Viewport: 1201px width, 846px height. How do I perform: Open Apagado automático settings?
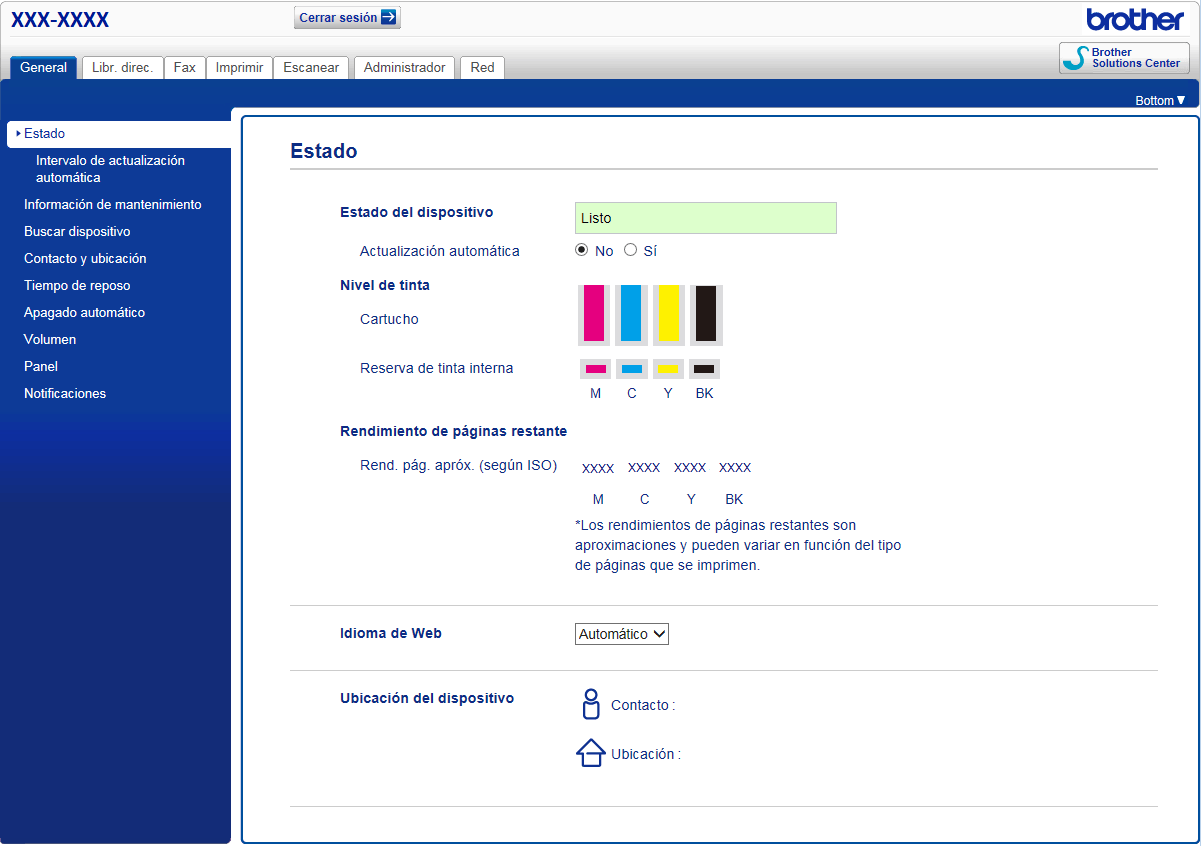(x=85, y=312)
